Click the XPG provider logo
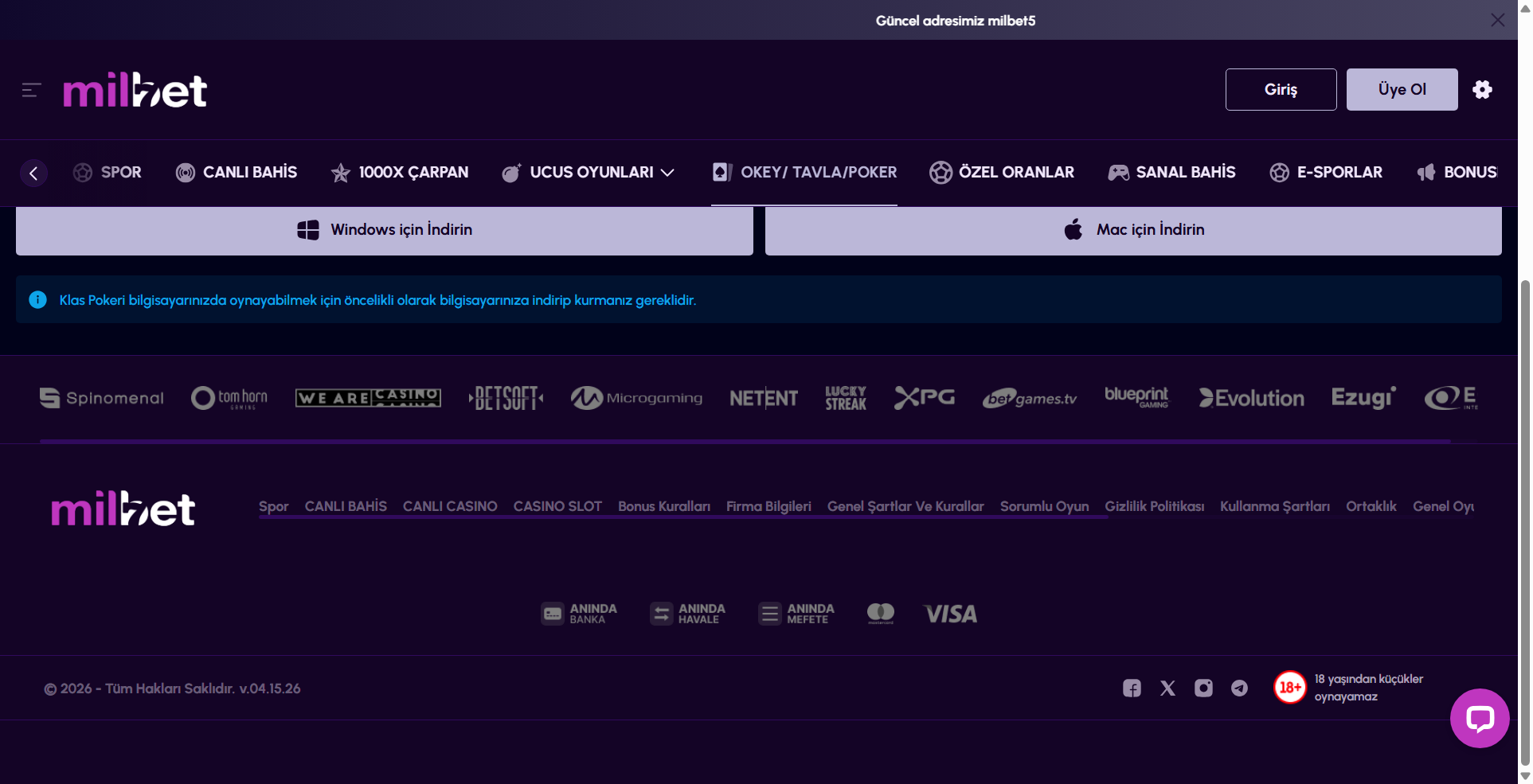1533x784 pixels. tap(925, 398)
